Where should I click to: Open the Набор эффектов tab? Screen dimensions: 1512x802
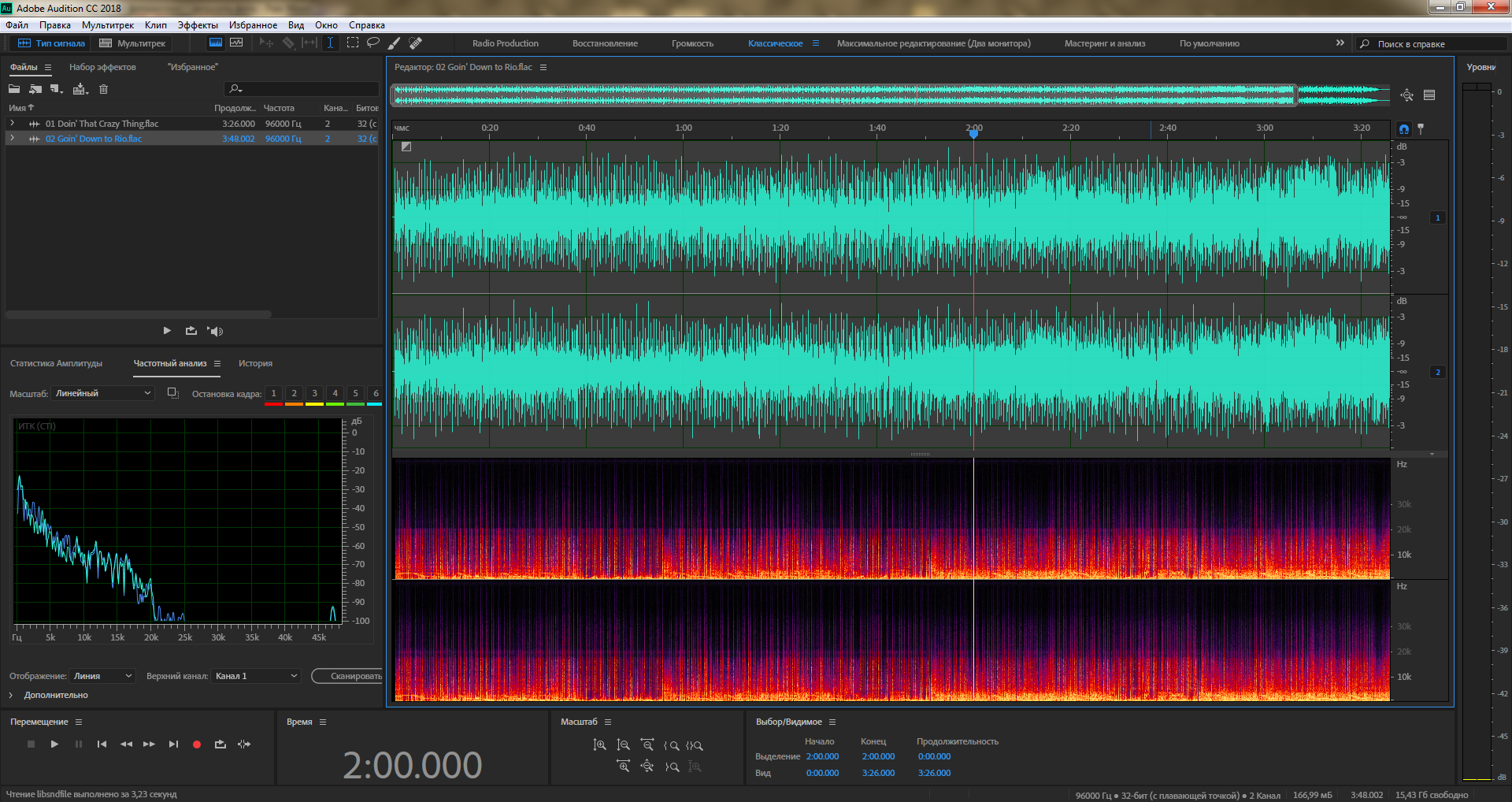point(102,67)
